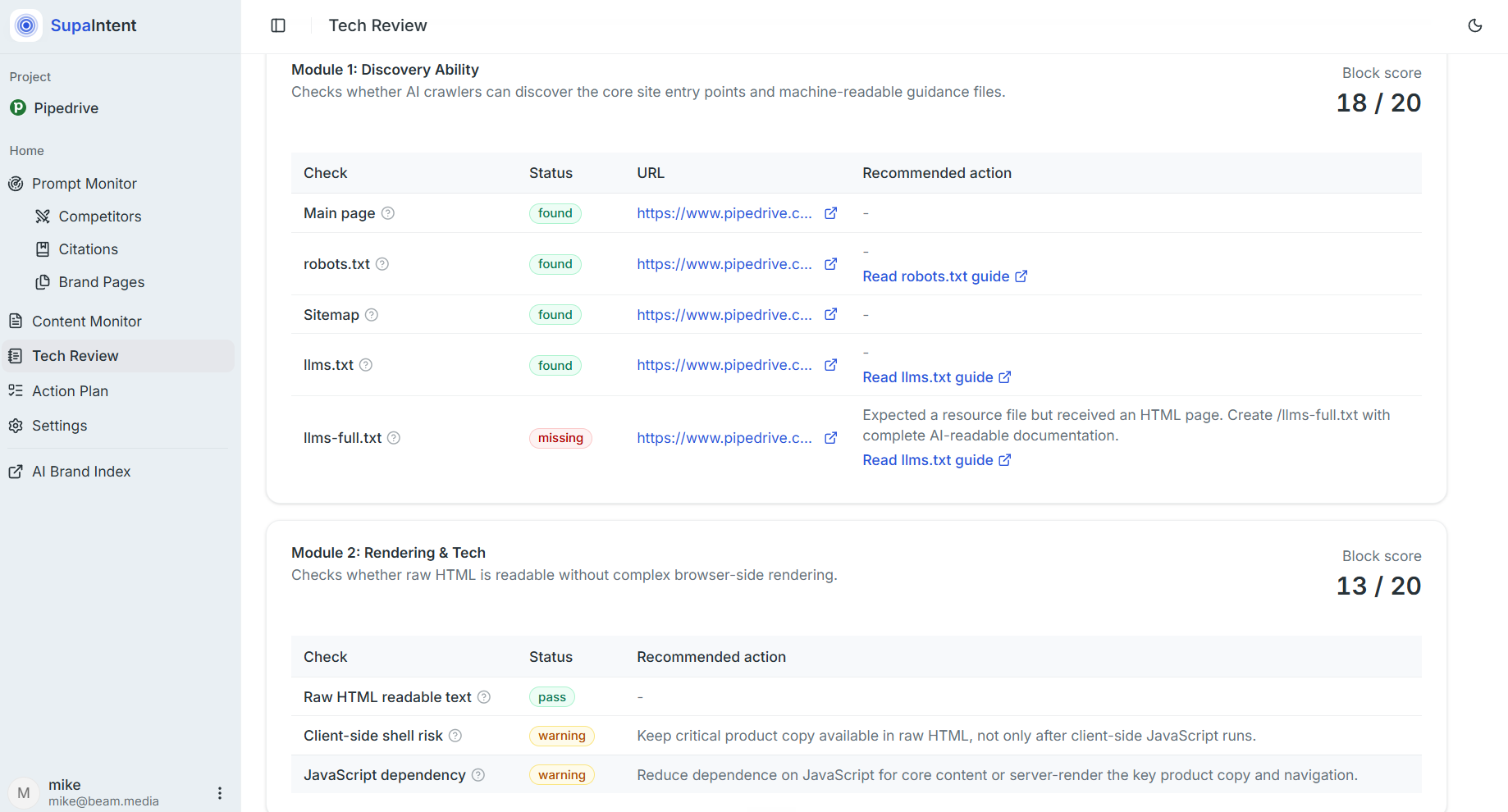Click external-link icon in robots.txt row

point(831,264)
